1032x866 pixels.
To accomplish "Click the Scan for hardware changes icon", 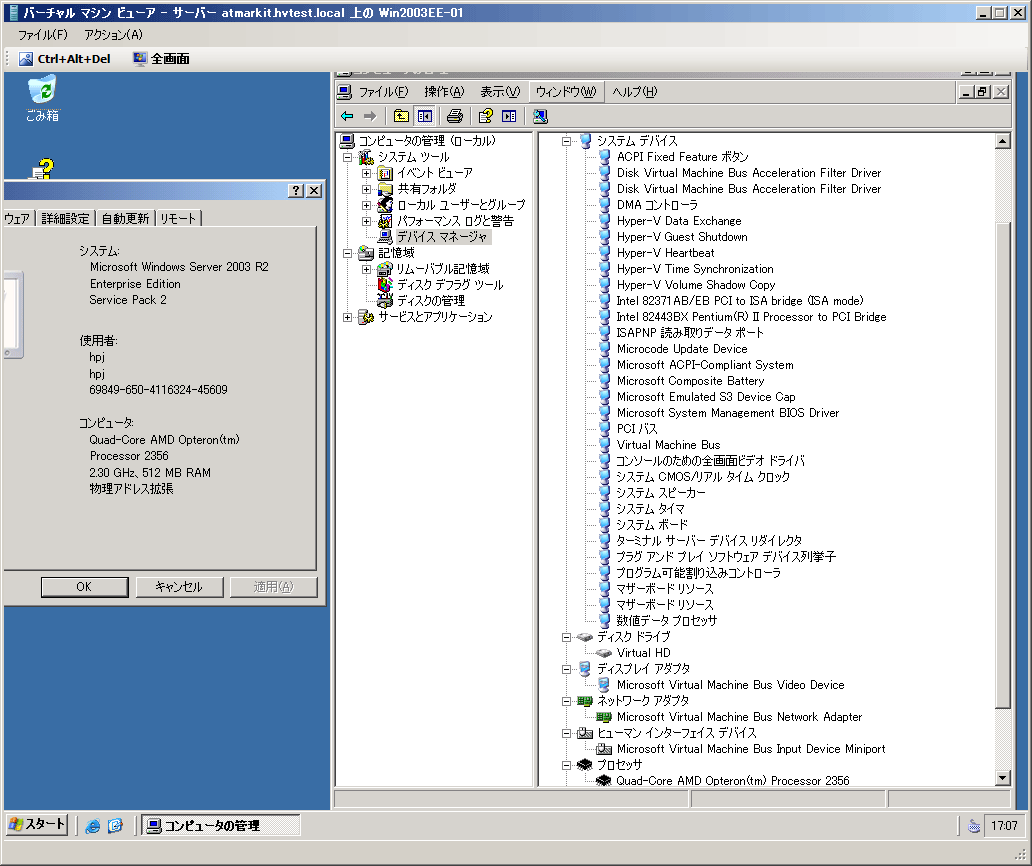I will click(x=540, y=116).
